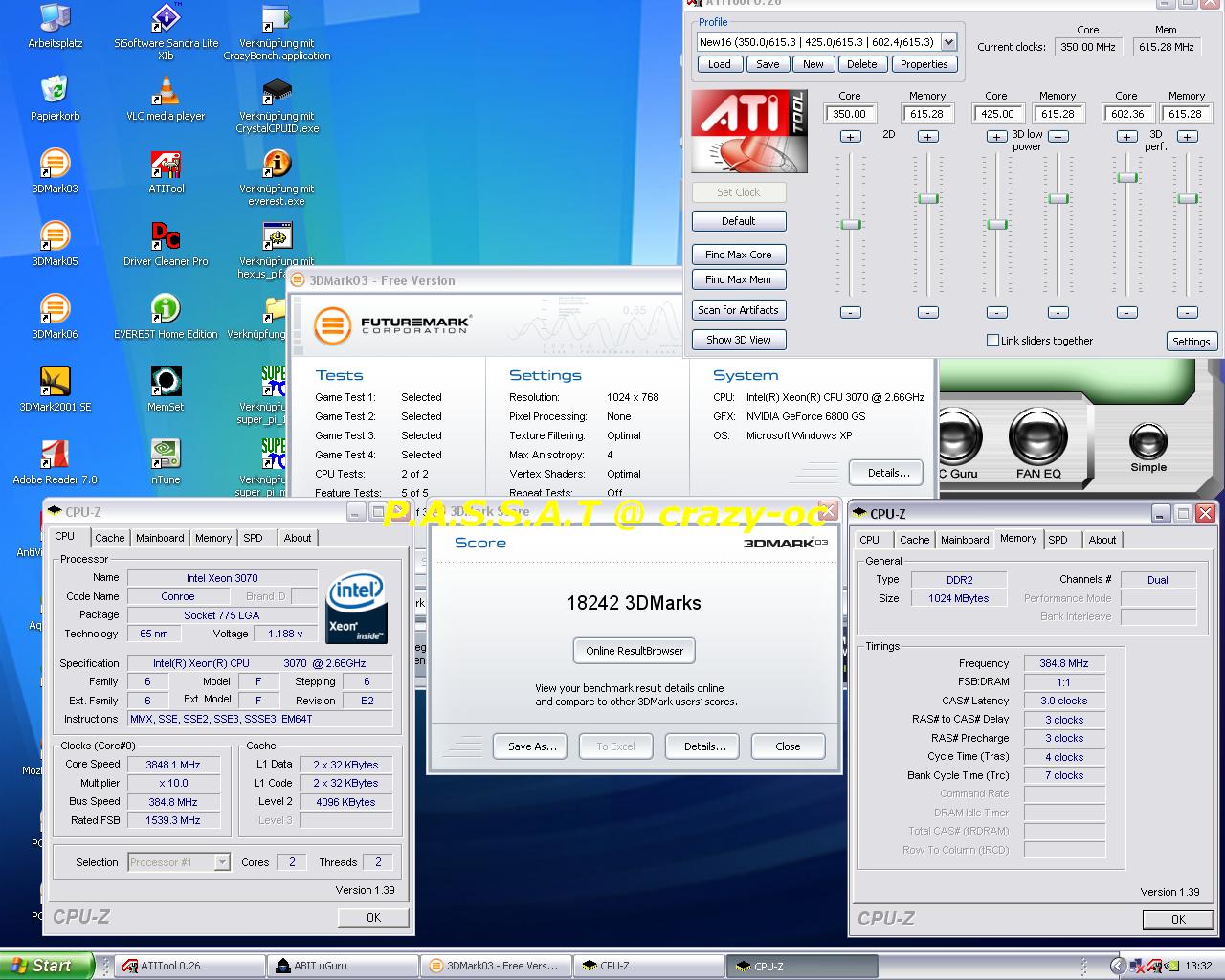This screenshot has height=980, width=1225.
Task: Open the MemSet desktop icon
Action: click(166, 390)
